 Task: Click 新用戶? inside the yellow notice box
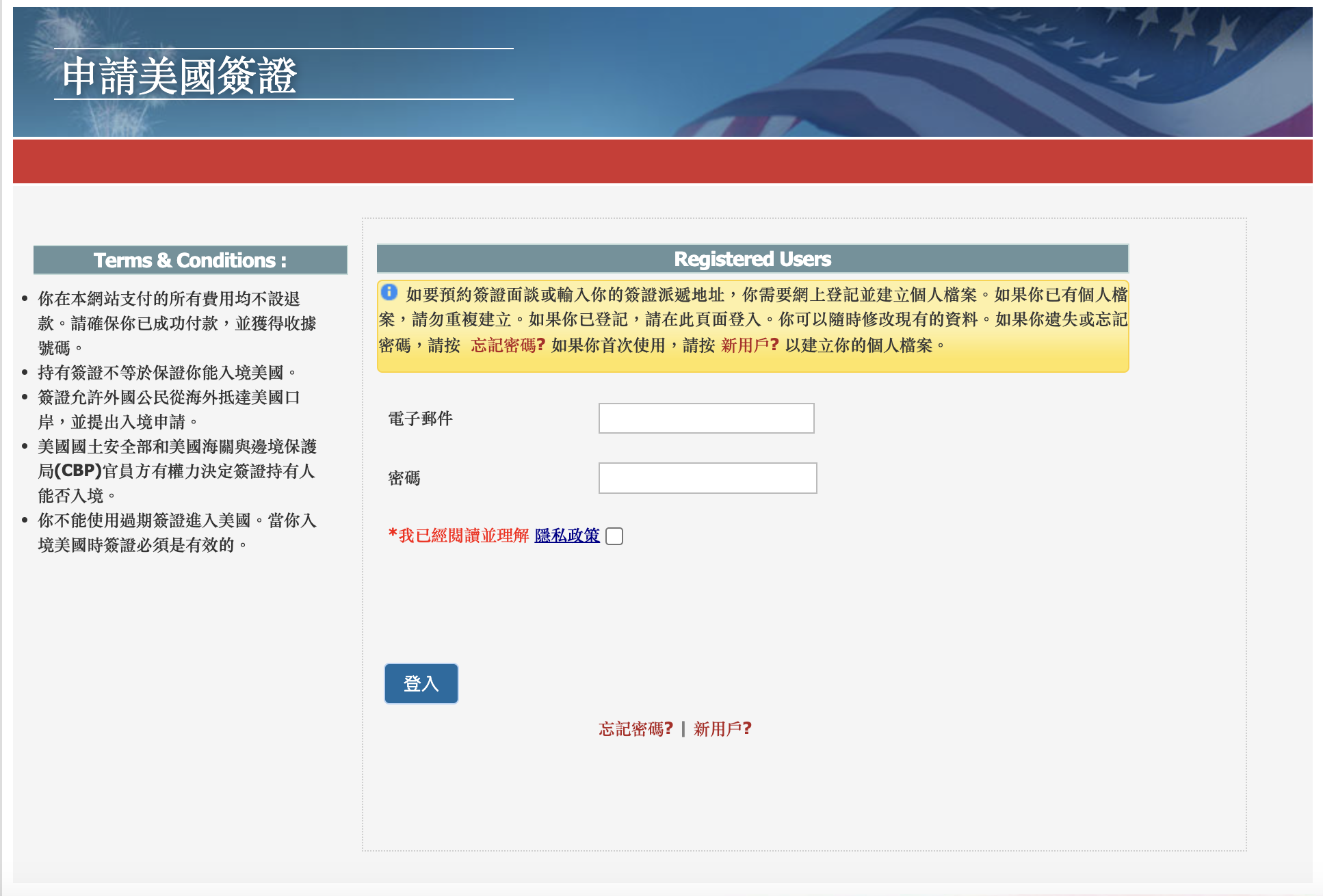tap(750, 345)
